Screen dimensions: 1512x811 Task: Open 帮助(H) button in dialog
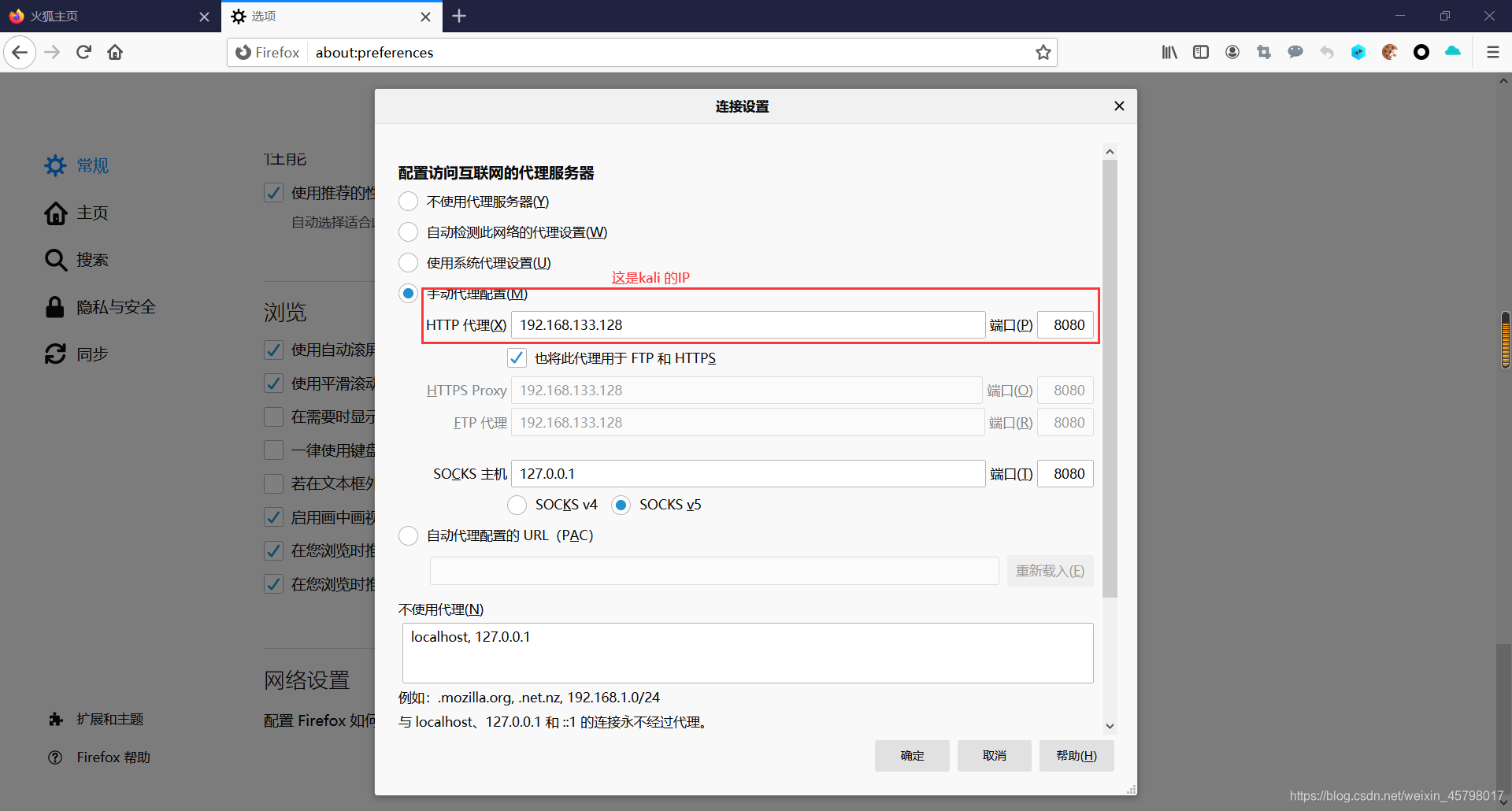[1077, 756]
